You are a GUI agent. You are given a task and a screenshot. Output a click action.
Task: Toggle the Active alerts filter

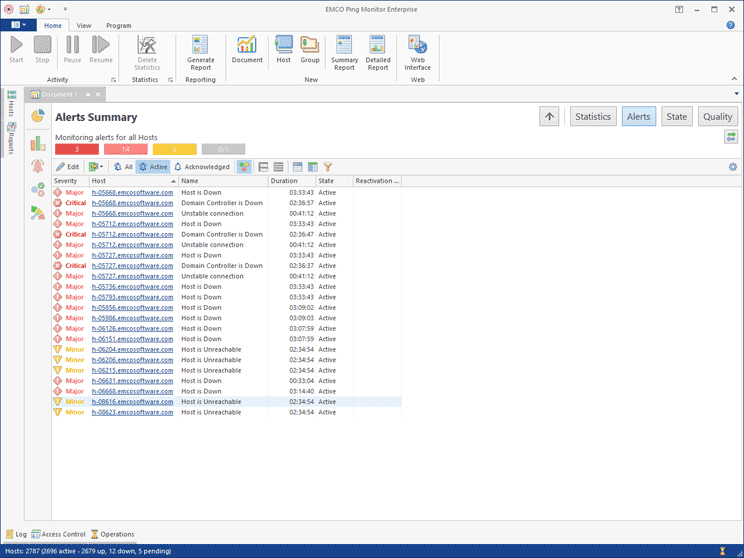[153, 167]
